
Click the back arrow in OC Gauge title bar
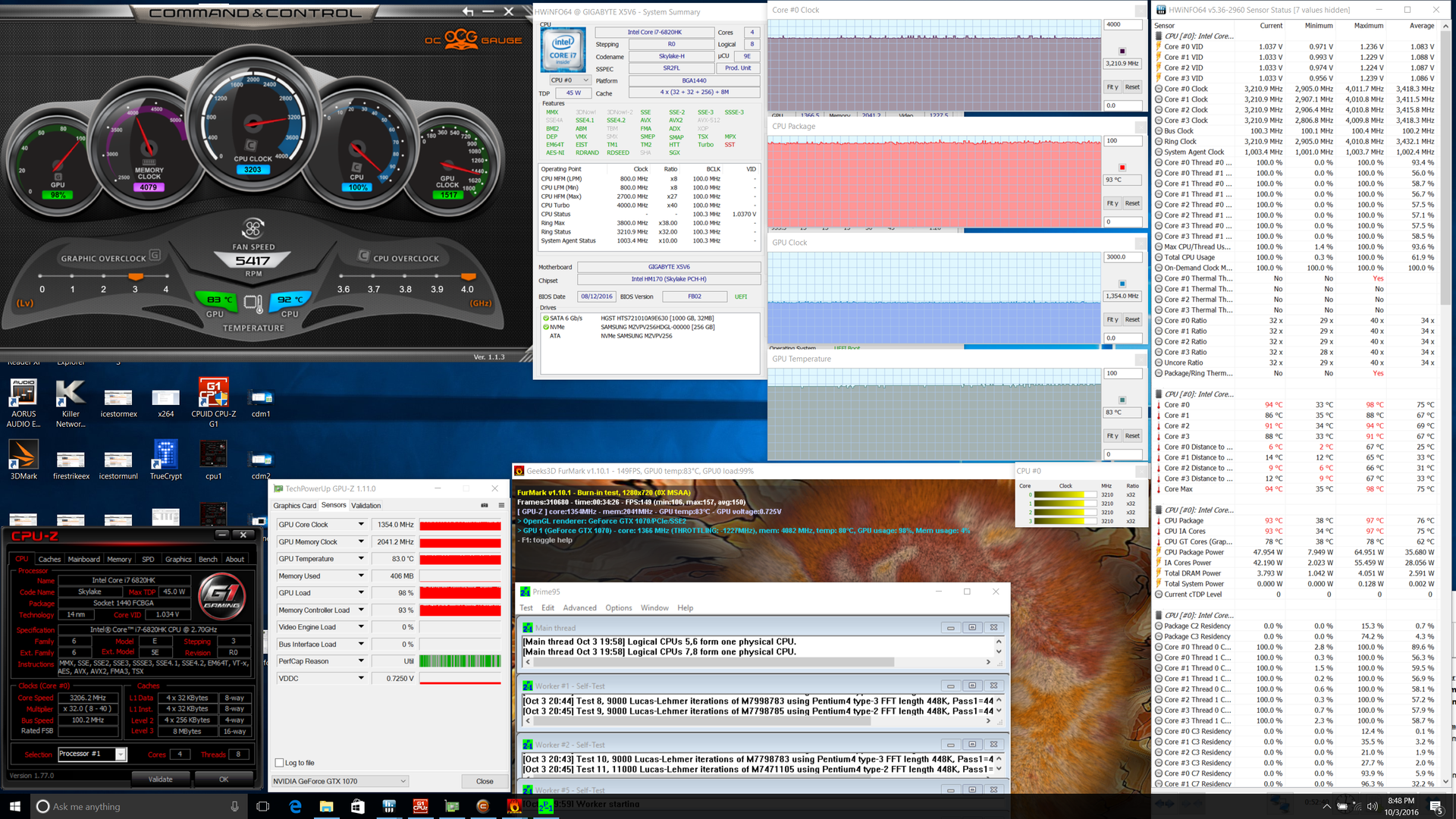click(468, 11)
